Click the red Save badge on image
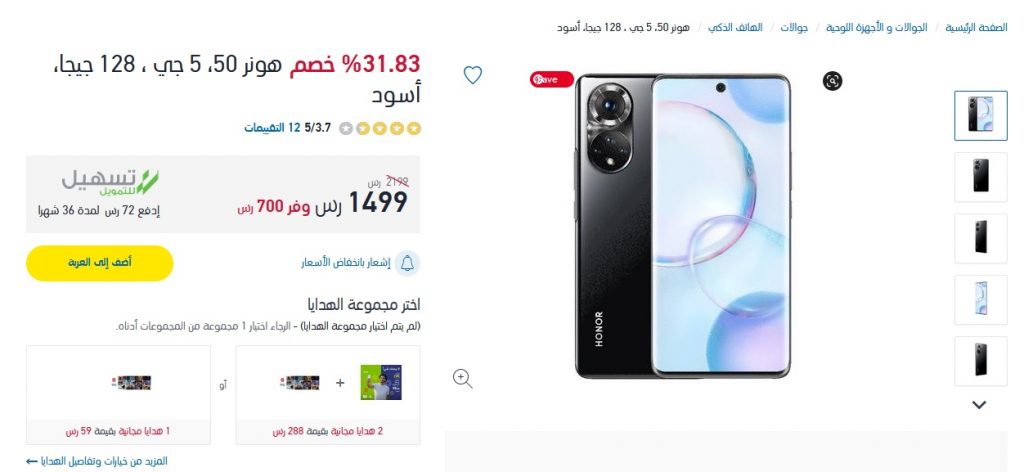1024x472 pixels. tap(552, 79)
